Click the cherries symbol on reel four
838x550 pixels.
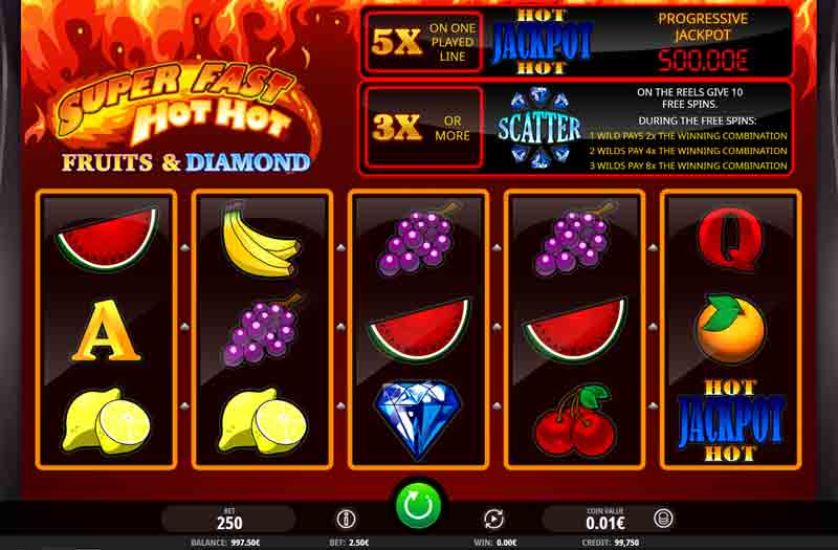[575, 421]
